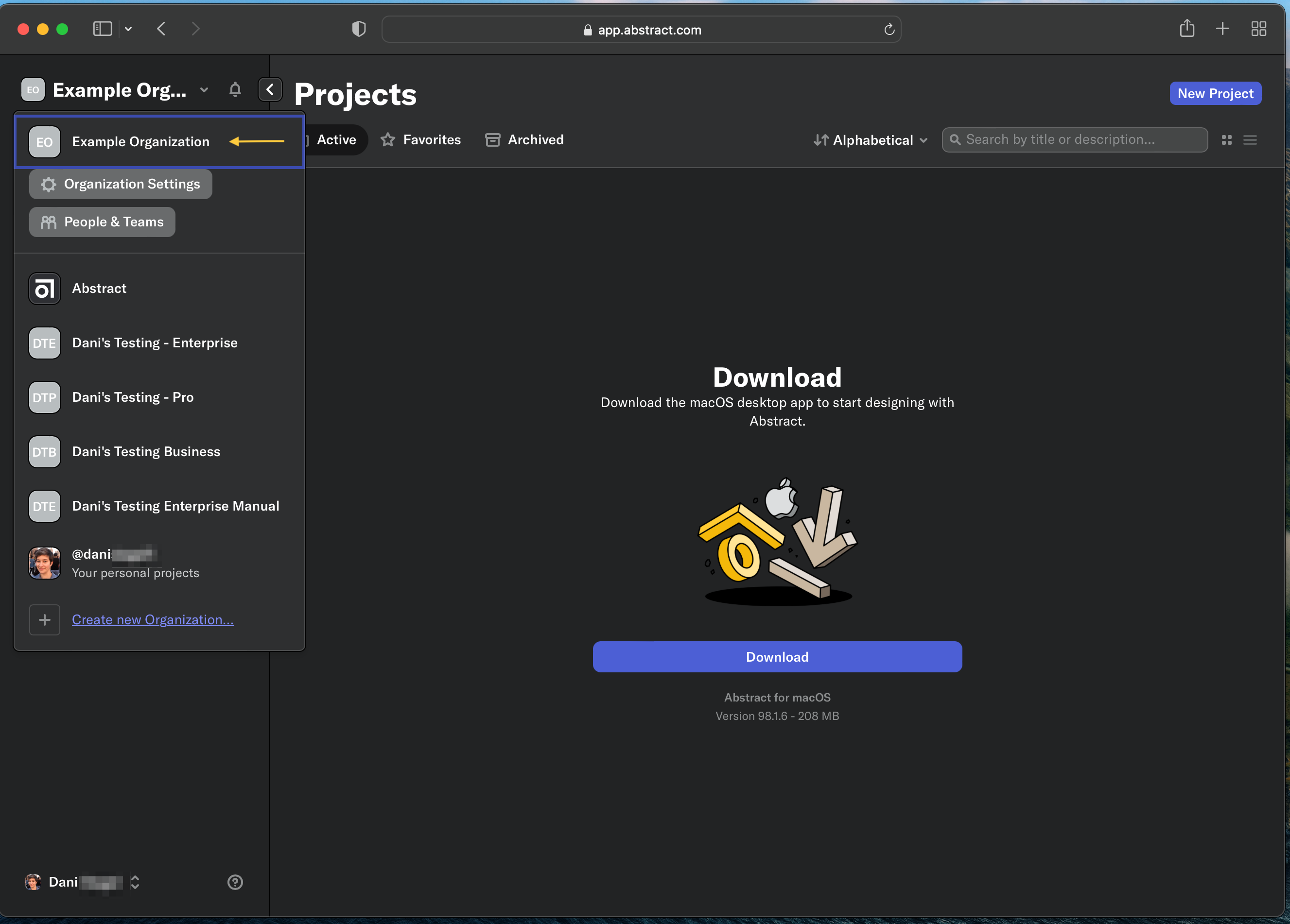Image resolution: width=1290 pixels, height=924 pixels.
Task: Switch to list view layout
Action: [1250, 140]
